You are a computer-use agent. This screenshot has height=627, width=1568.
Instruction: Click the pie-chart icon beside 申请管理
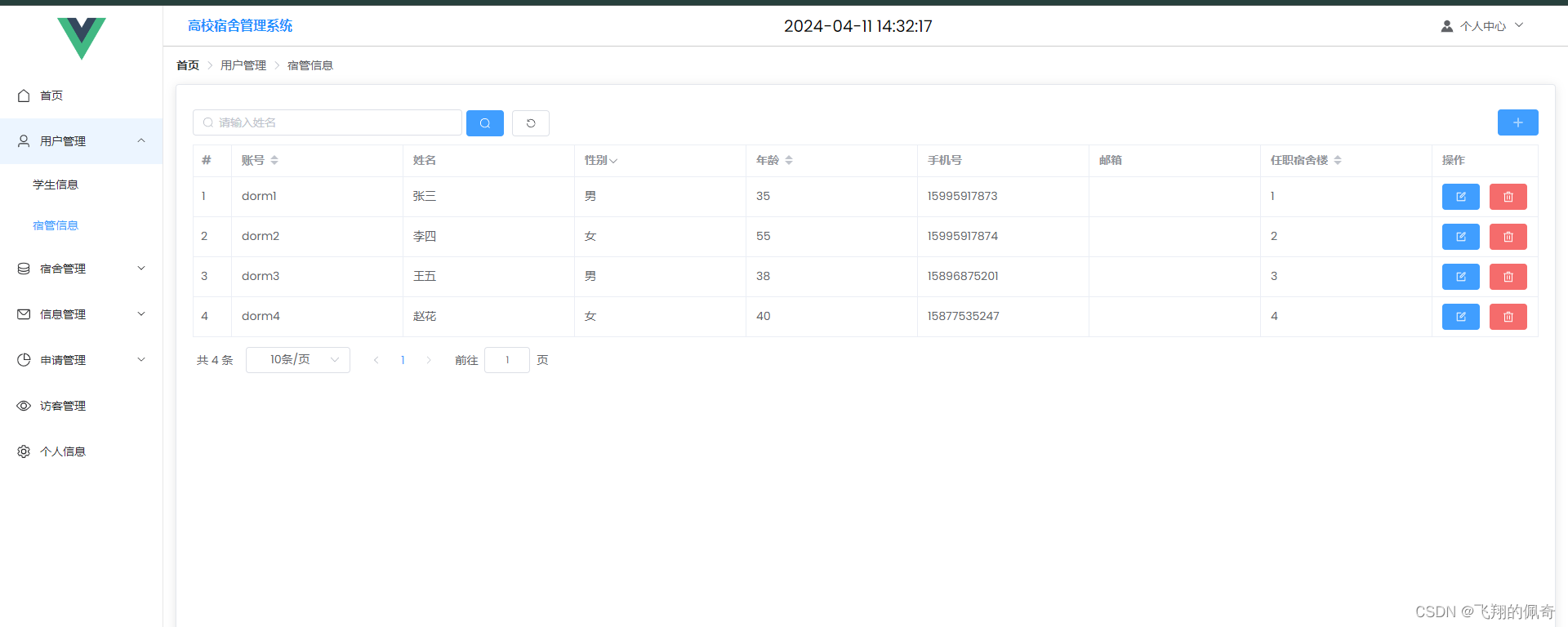pyautogui.click(x=24, y=360)
